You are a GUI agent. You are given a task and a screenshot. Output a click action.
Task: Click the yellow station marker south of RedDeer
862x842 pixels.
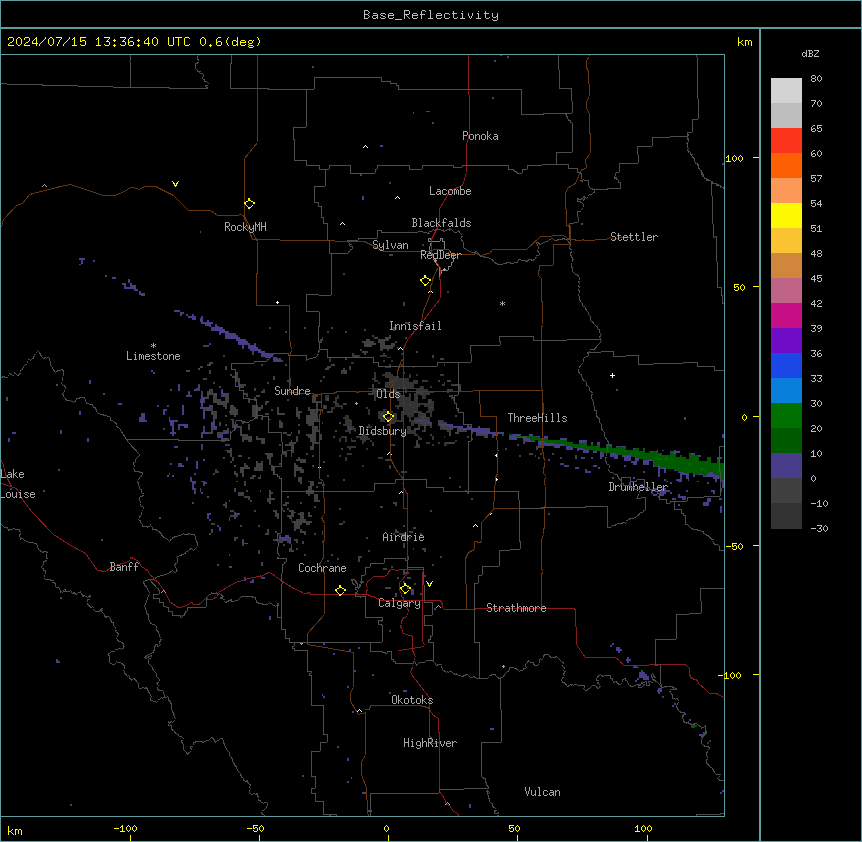426,281
